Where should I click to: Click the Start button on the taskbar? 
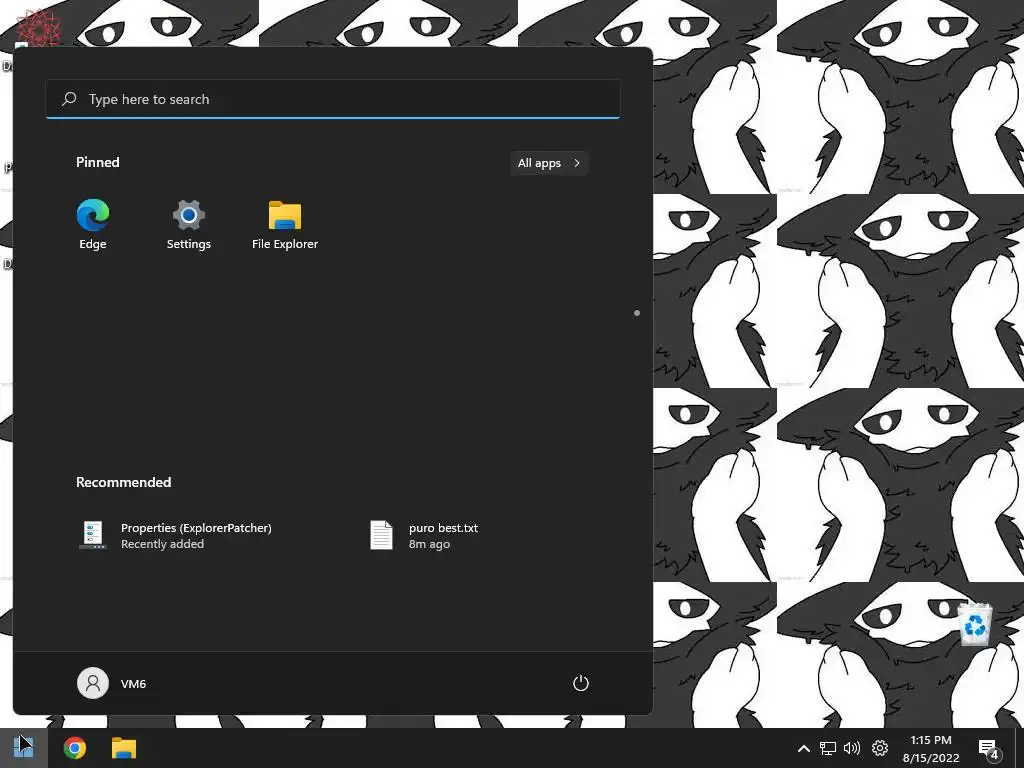point(24,748)
